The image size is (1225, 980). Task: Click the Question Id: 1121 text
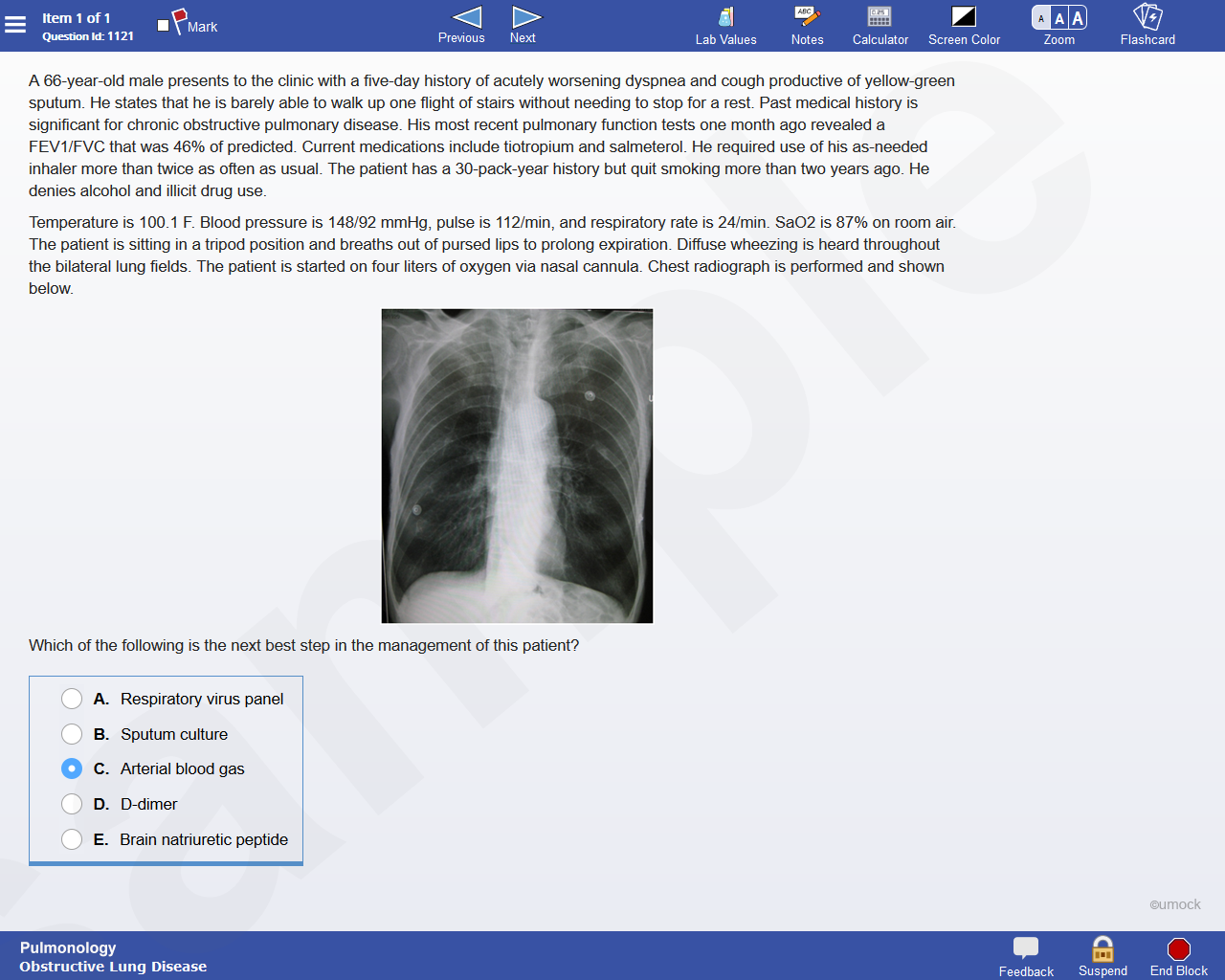(88, 36)
